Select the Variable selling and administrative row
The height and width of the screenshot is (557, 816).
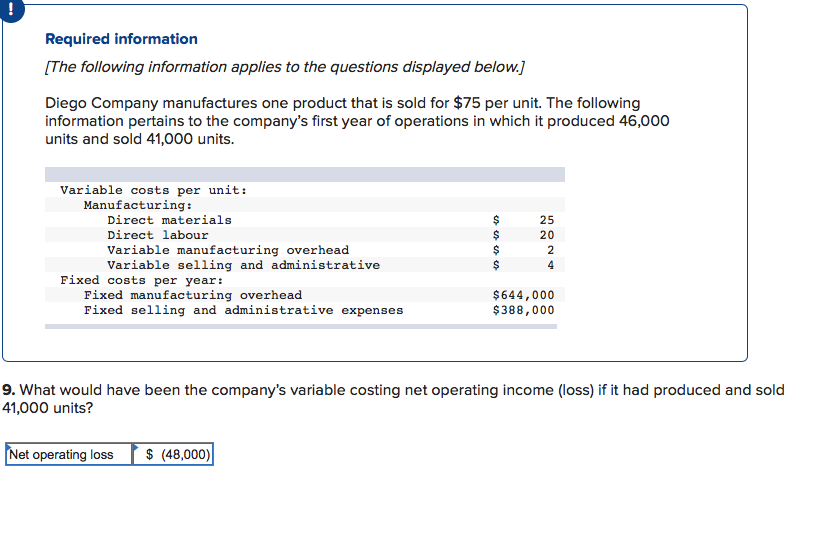click(305, 265)
